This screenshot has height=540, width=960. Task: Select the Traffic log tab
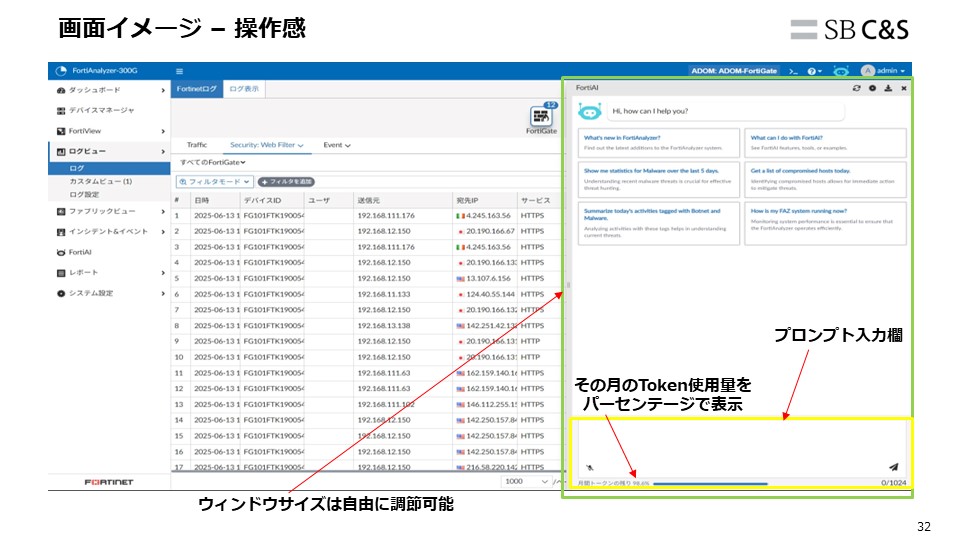[197, 145]
